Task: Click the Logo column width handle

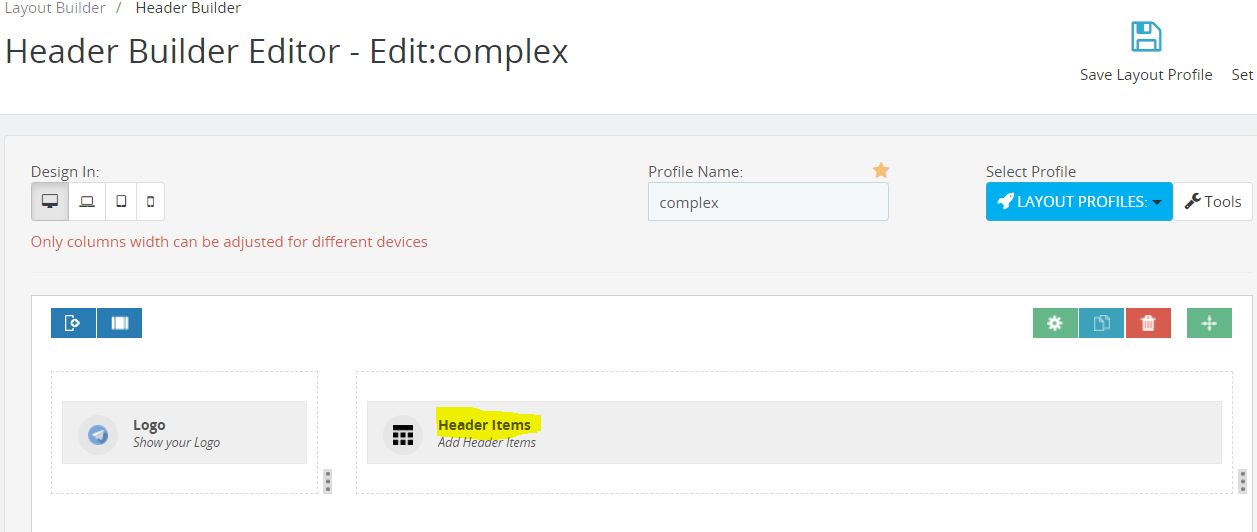Action: [327, 481]
